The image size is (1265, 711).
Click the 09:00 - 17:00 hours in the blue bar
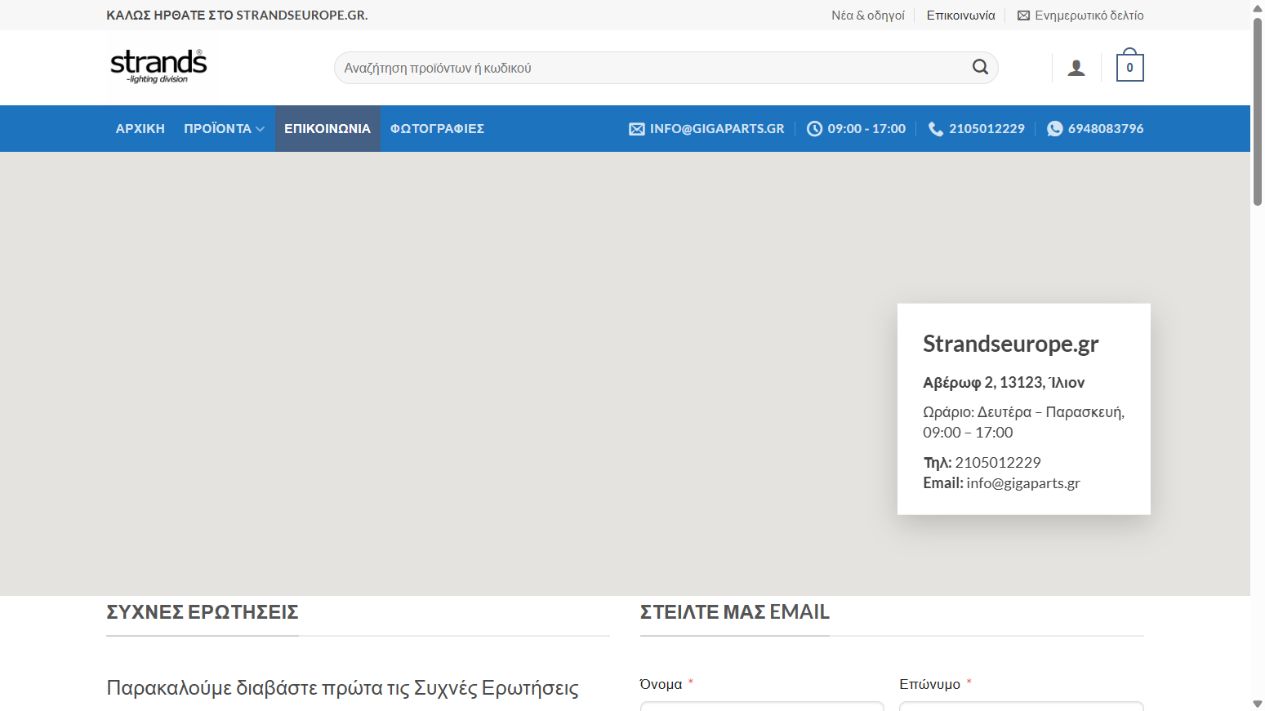pos(867,129)
